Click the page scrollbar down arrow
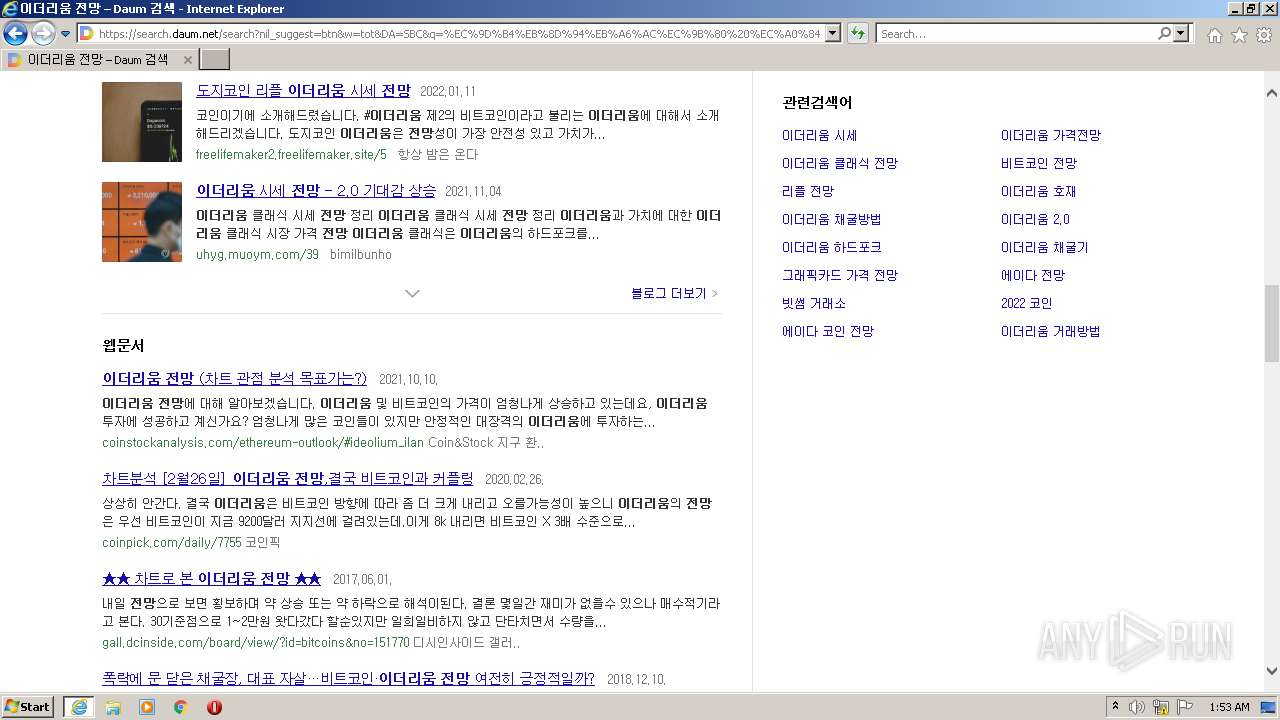This screenshot has height=720, width=1280. [1271, 672]
